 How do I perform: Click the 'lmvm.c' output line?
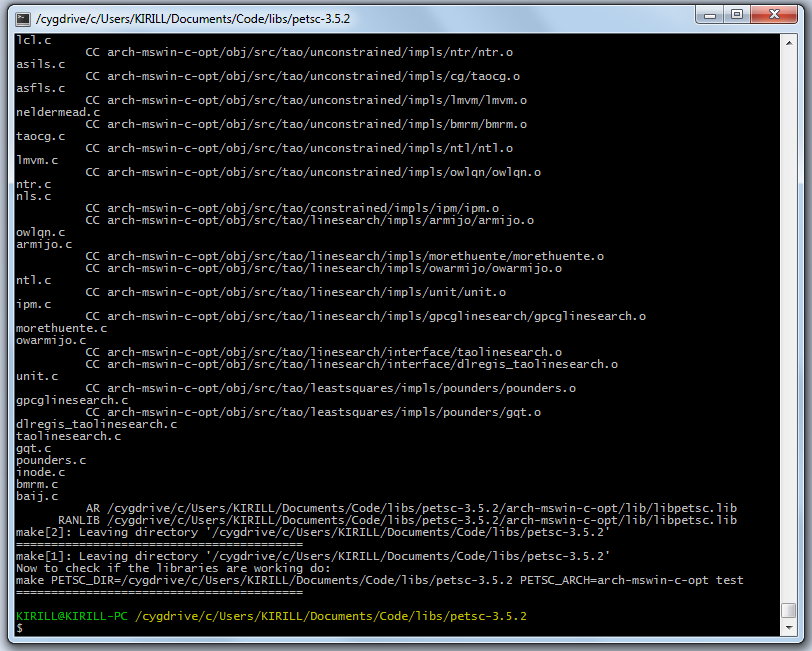point(37,160)
